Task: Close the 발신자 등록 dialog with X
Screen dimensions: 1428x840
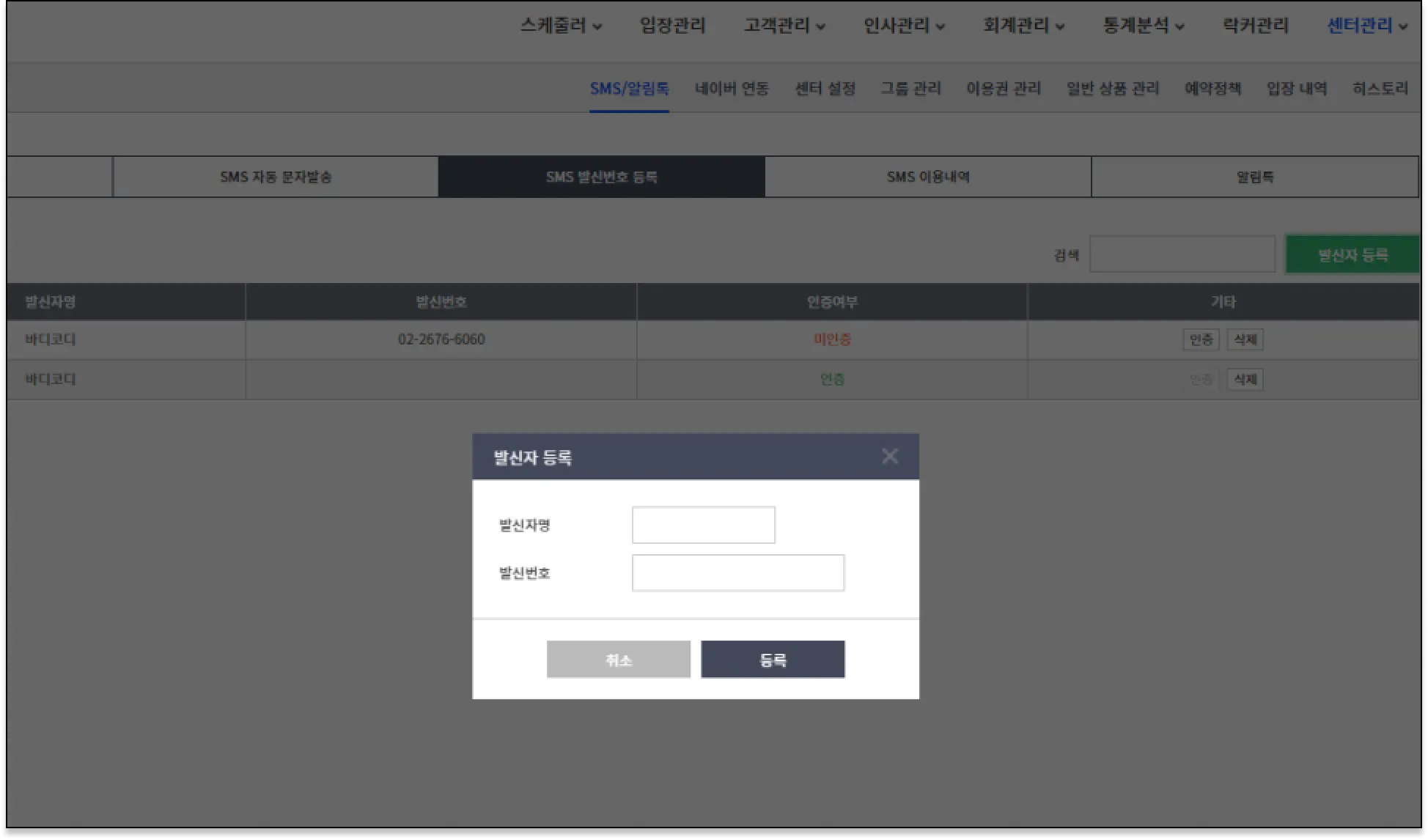Action: (x=889, y=457)
